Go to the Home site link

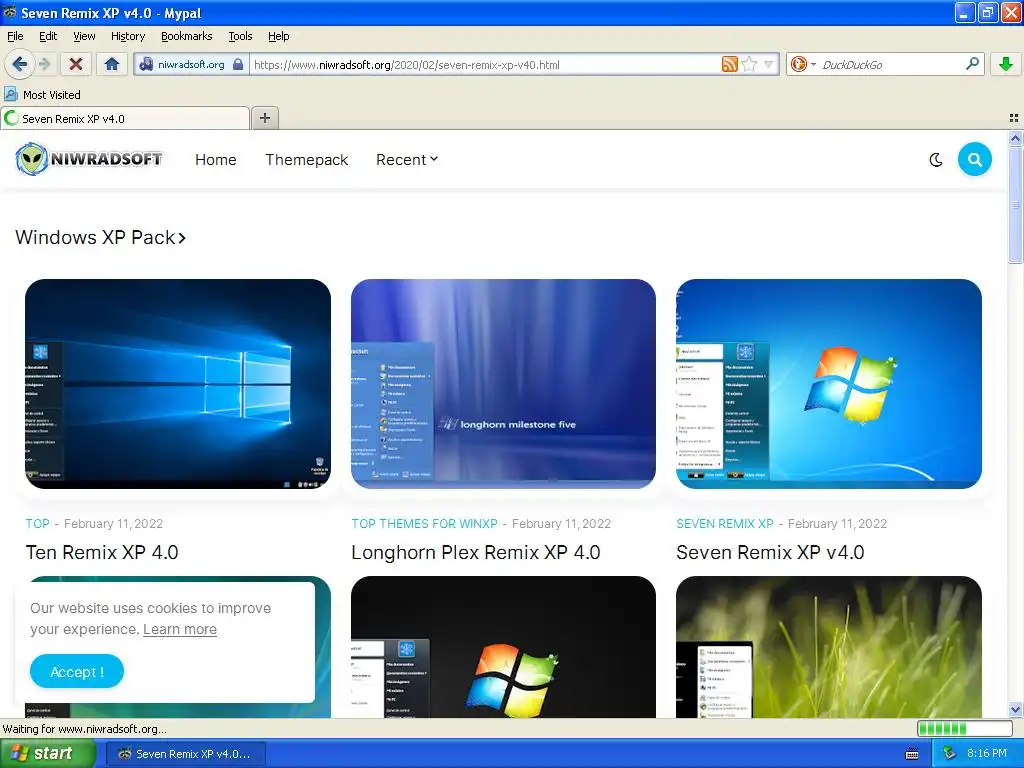pos(216,160)
